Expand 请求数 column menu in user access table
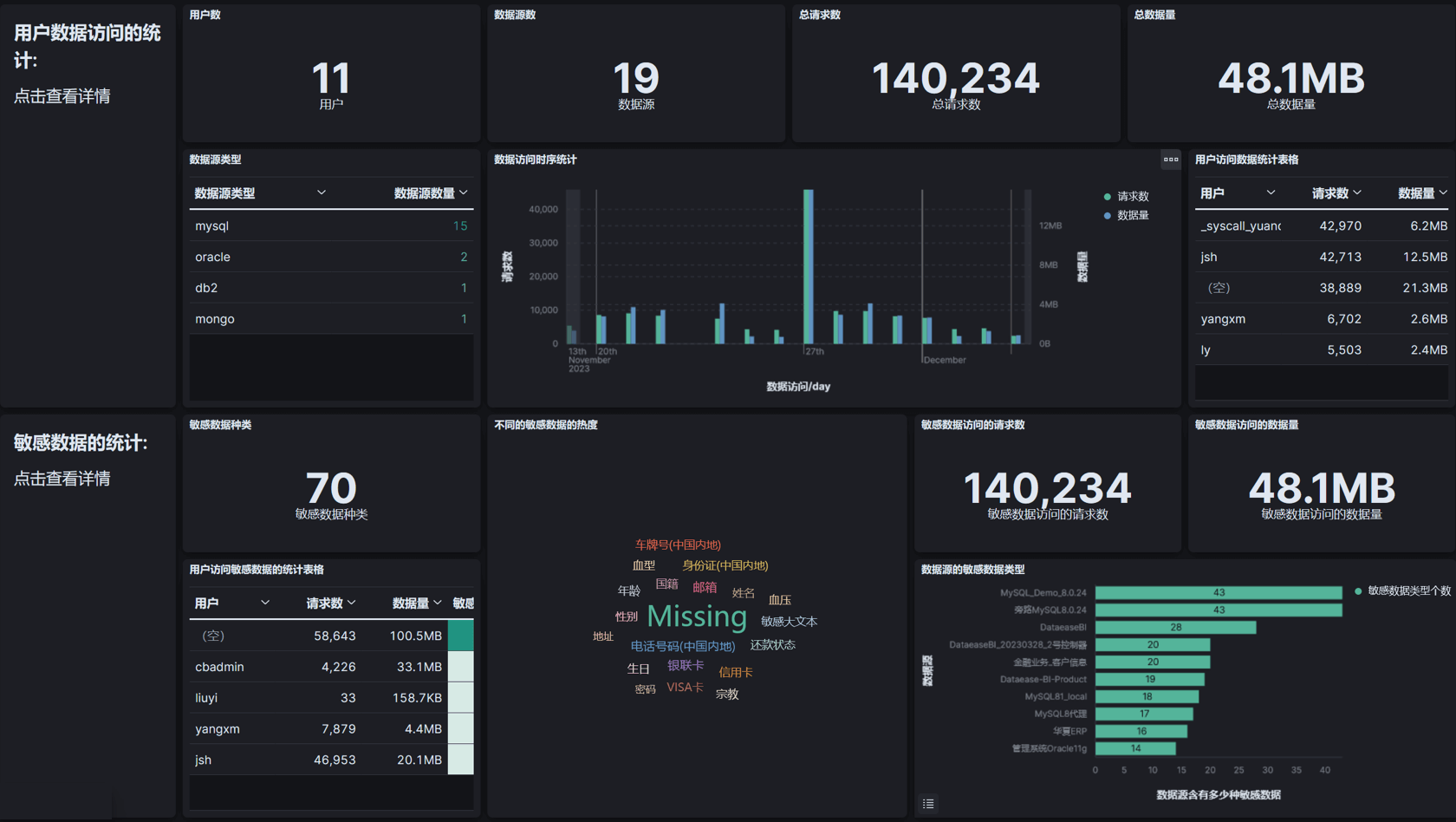1456x822 pixels. click(x=1357, y=192)
